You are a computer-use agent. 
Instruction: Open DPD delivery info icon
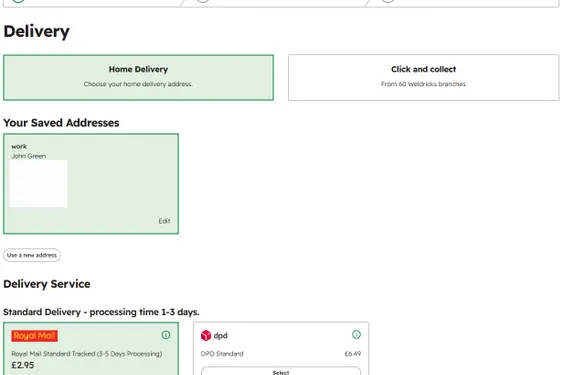pos(356,334)
